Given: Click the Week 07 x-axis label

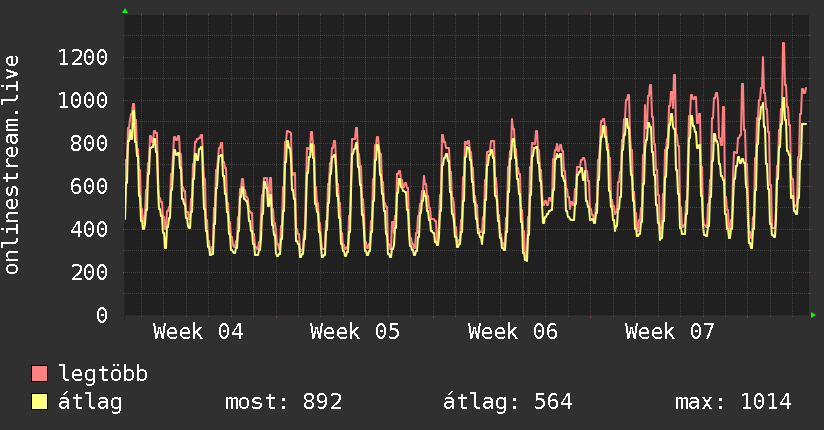Looking at the screenshot, I should 670,332.
